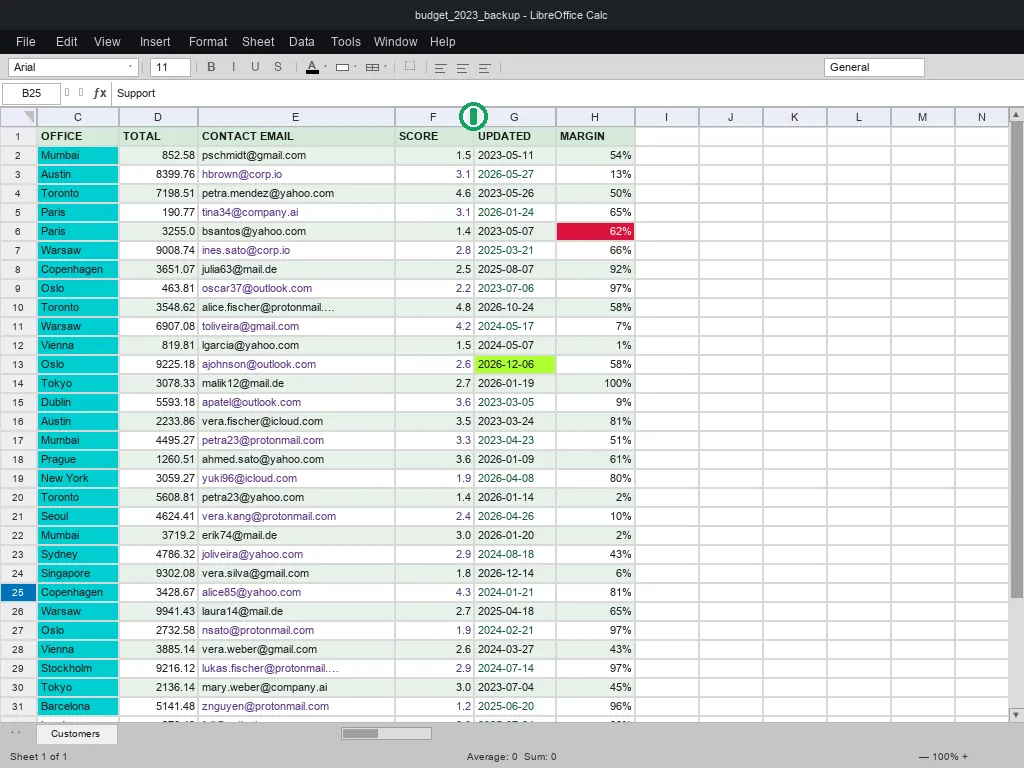Click the green-highlighted 2026-12-06 cell
1024x768 pixels.
tap(515, 364)
